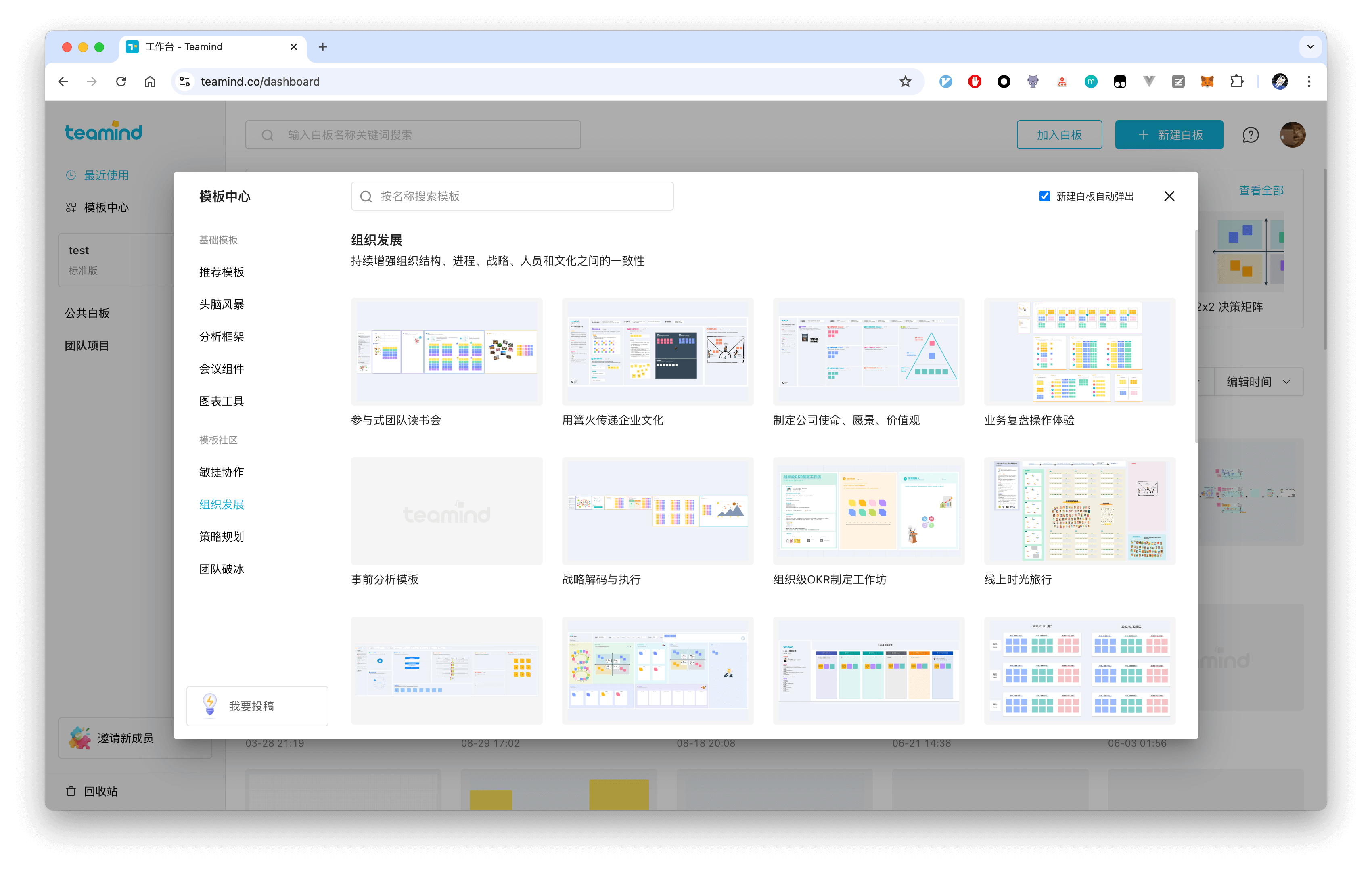Screen dimensions: 1372x870
Task: Click 查看全部 link
Action: 1261,190
